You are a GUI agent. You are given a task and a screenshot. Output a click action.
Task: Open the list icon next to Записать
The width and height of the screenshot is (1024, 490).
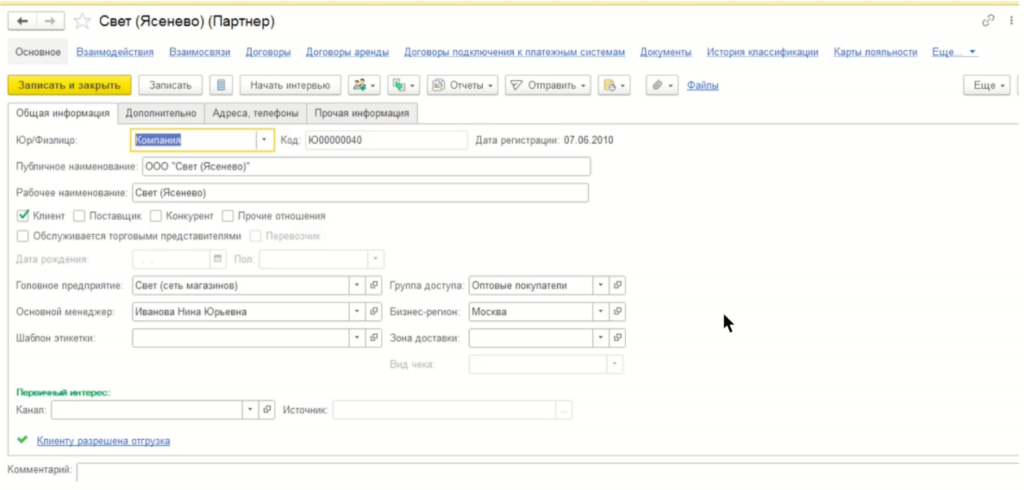[221, 85]
